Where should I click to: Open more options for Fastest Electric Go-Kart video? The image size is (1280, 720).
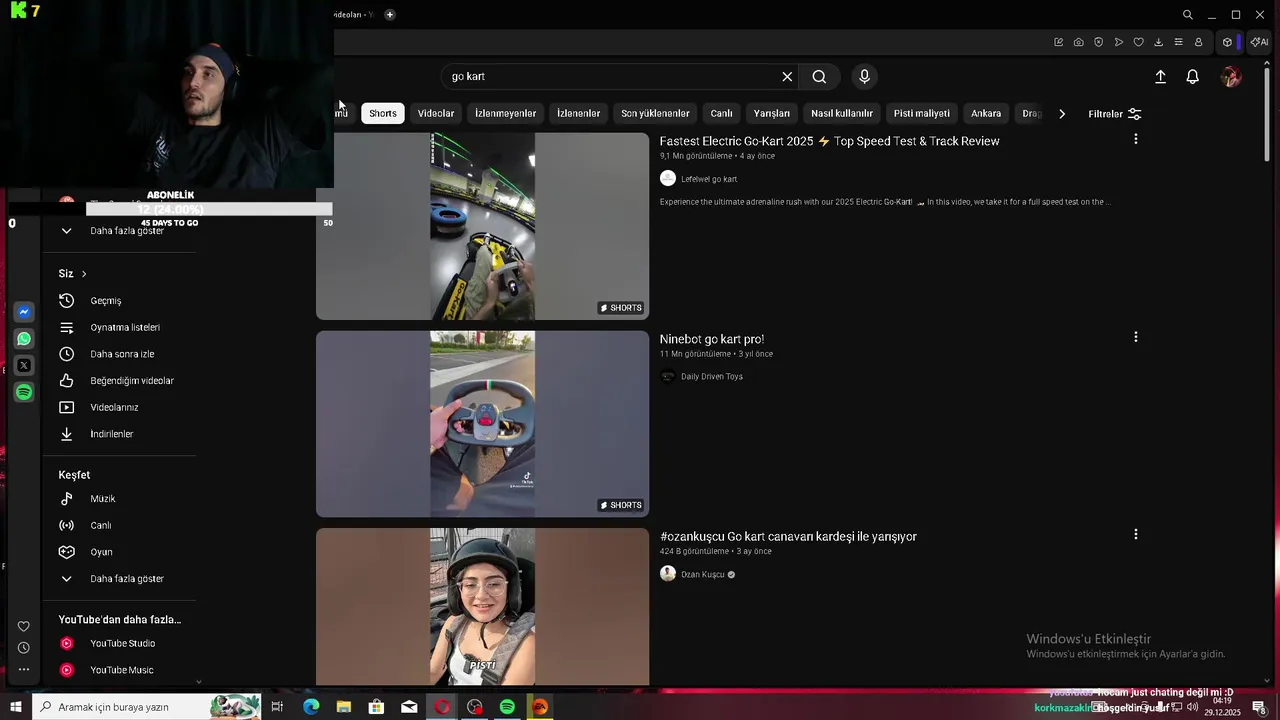click(1135, 139)
